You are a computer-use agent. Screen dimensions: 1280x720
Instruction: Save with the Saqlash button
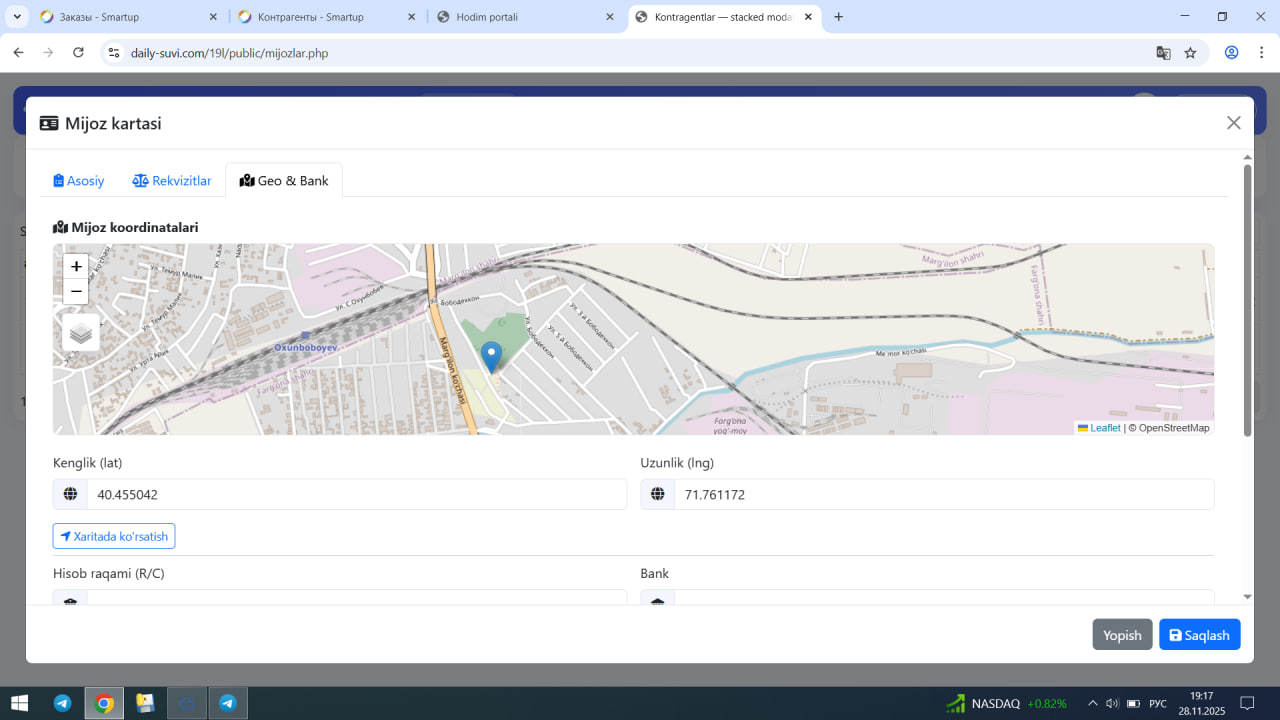1199,635
